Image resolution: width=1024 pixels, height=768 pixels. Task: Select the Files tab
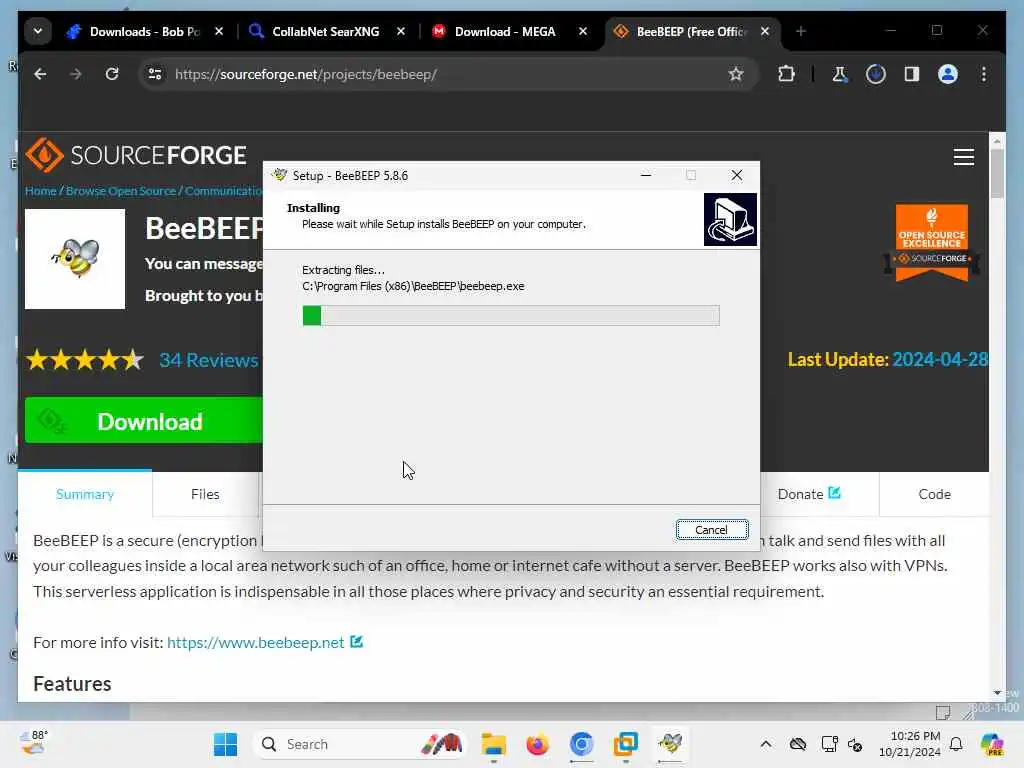[205, 494]
